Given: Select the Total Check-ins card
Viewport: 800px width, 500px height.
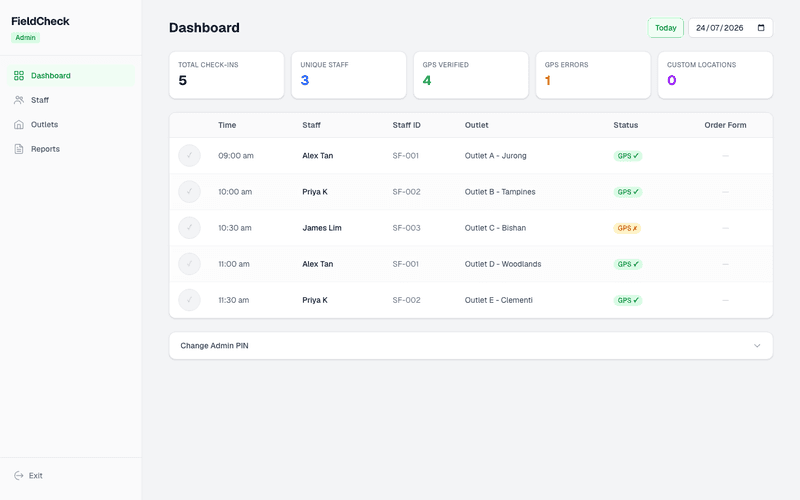Looking at the screenshot, I should click(227, 75).
